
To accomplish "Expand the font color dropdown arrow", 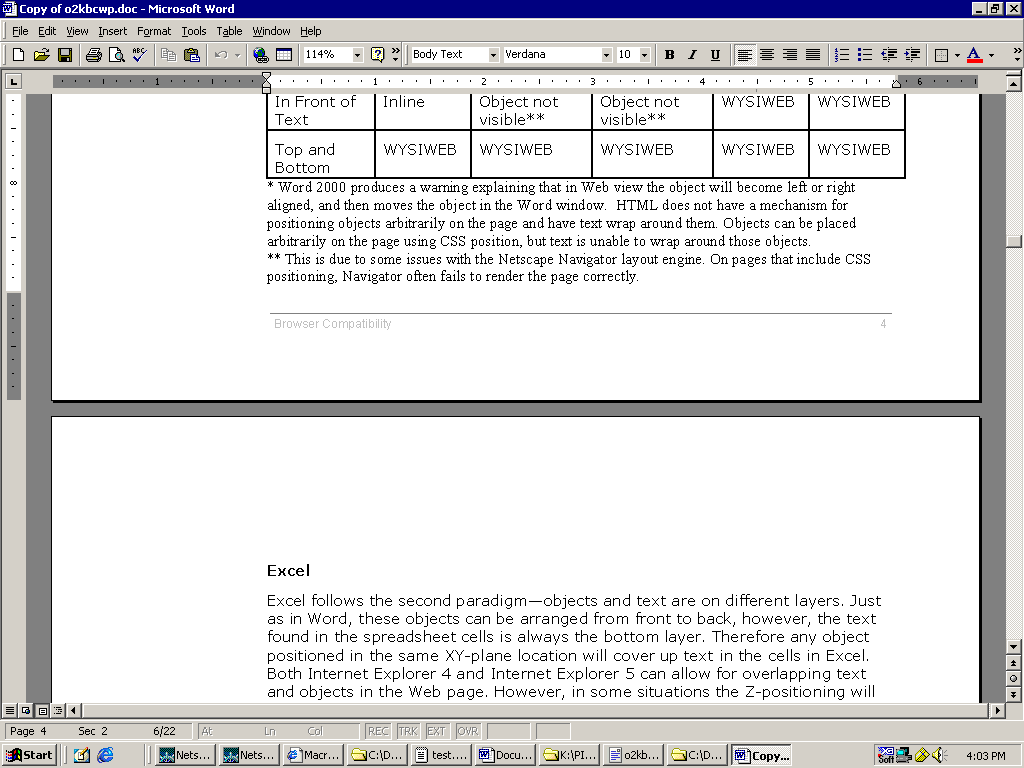I will coord(991,55).
